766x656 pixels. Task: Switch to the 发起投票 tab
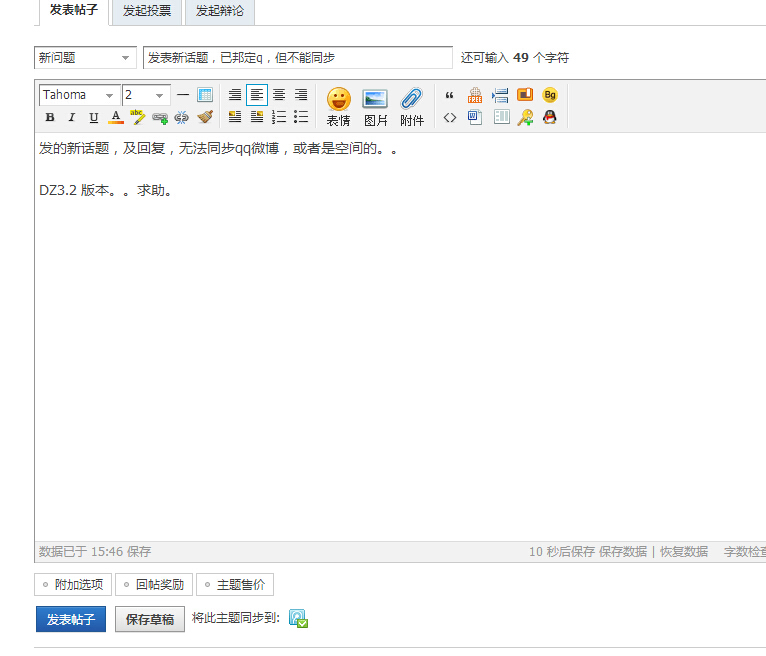(147, 11)
